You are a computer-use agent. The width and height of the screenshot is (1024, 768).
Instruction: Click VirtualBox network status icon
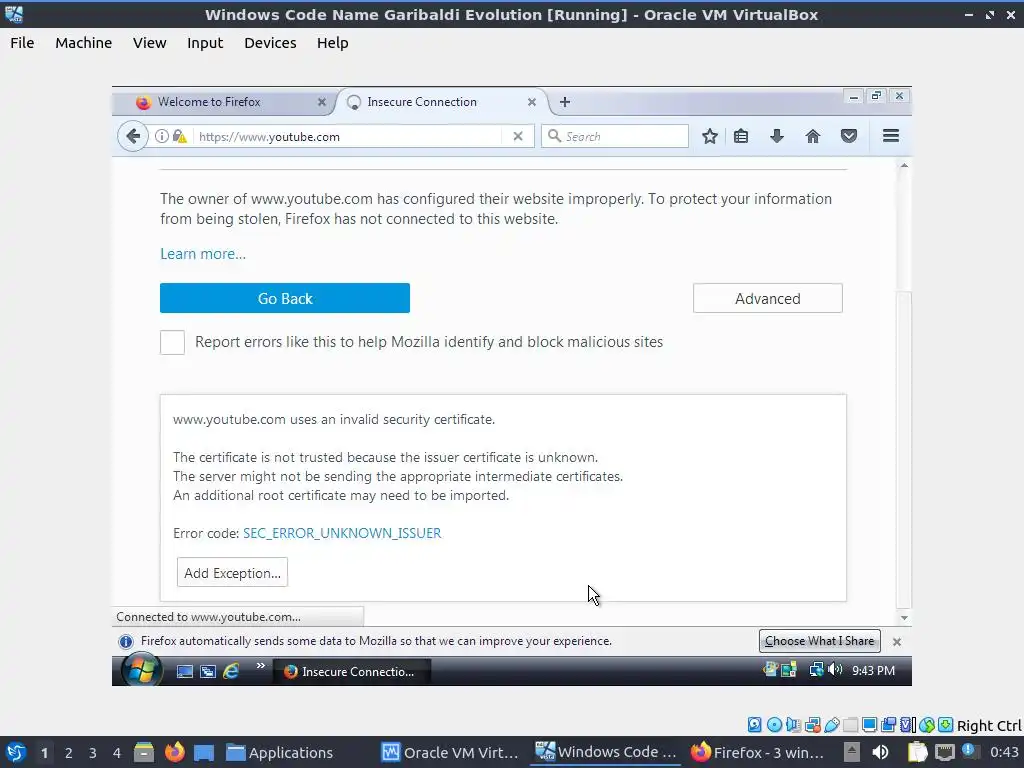(813, 724)
